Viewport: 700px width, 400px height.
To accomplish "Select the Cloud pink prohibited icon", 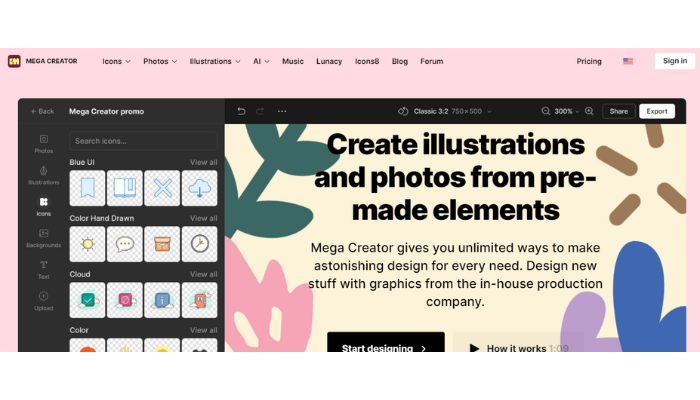I will click(x=125, y=300).
